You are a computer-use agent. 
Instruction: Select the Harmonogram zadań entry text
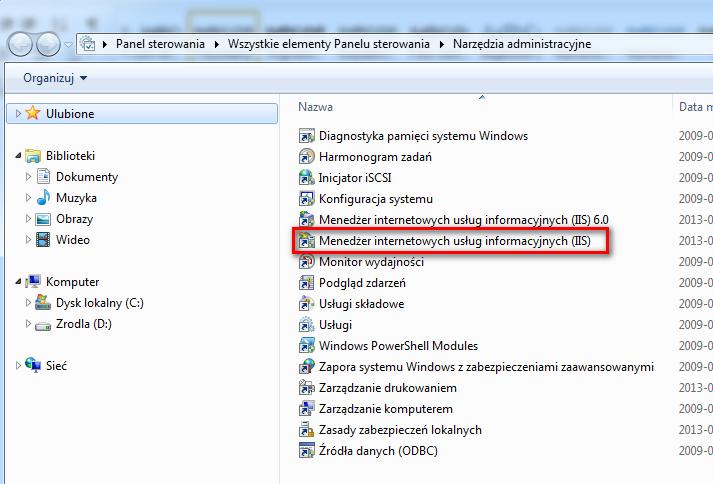375,157
